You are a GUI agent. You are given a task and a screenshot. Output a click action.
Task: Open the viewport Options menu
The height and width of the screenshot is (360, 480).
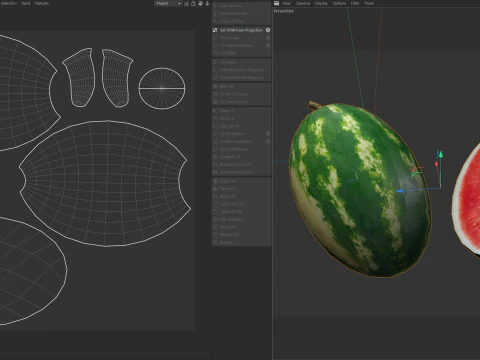(339, 3)
